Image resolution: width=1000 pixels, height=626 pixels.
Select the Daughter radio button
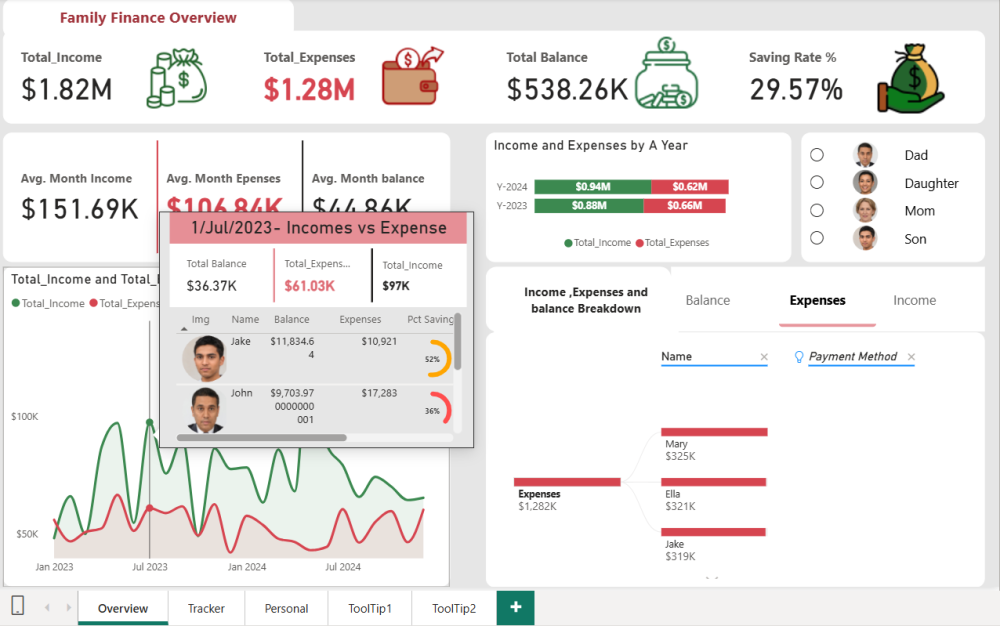[x=817, y=183]
